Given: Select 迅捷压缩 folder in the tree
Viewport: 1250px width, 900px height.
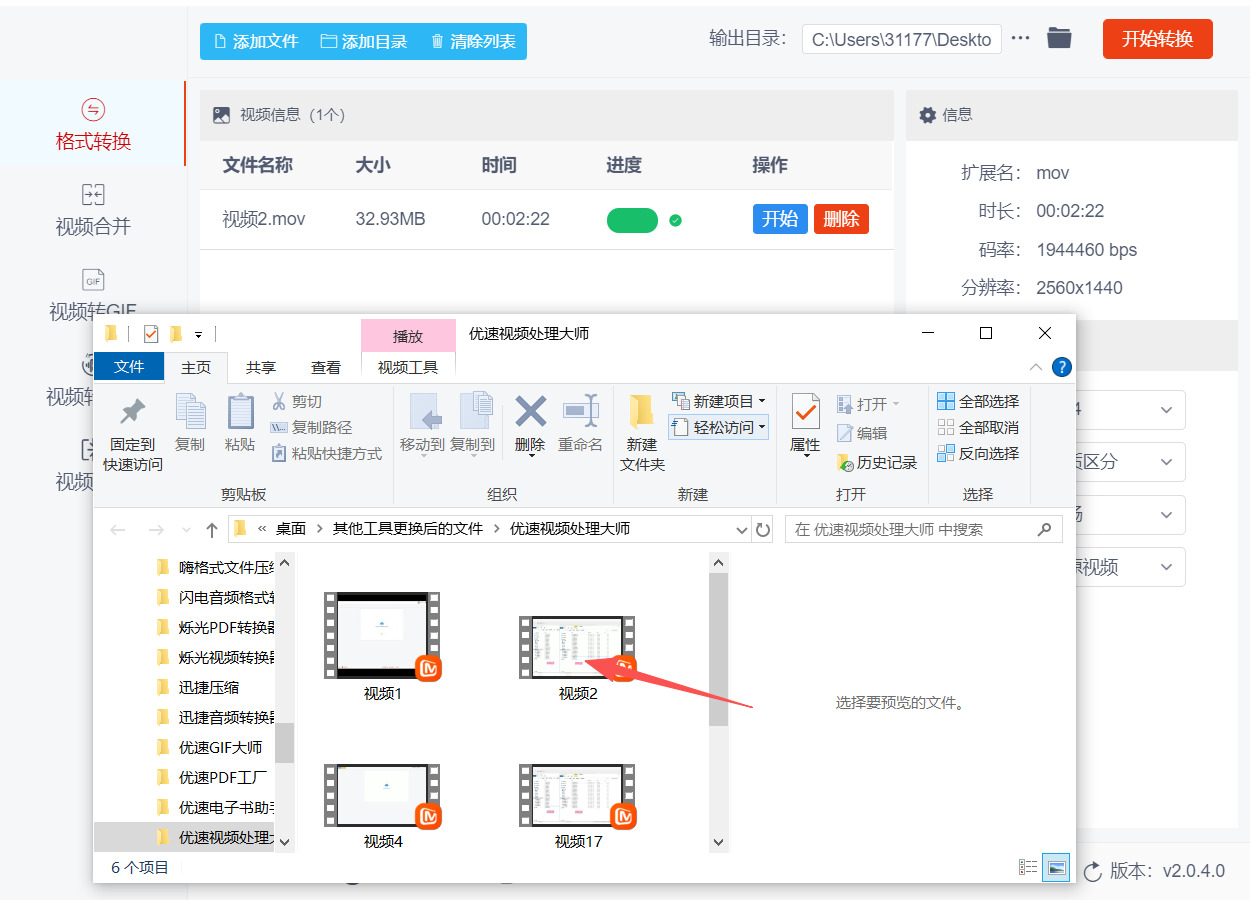Looking at the screenshot, I should [208, 687].
